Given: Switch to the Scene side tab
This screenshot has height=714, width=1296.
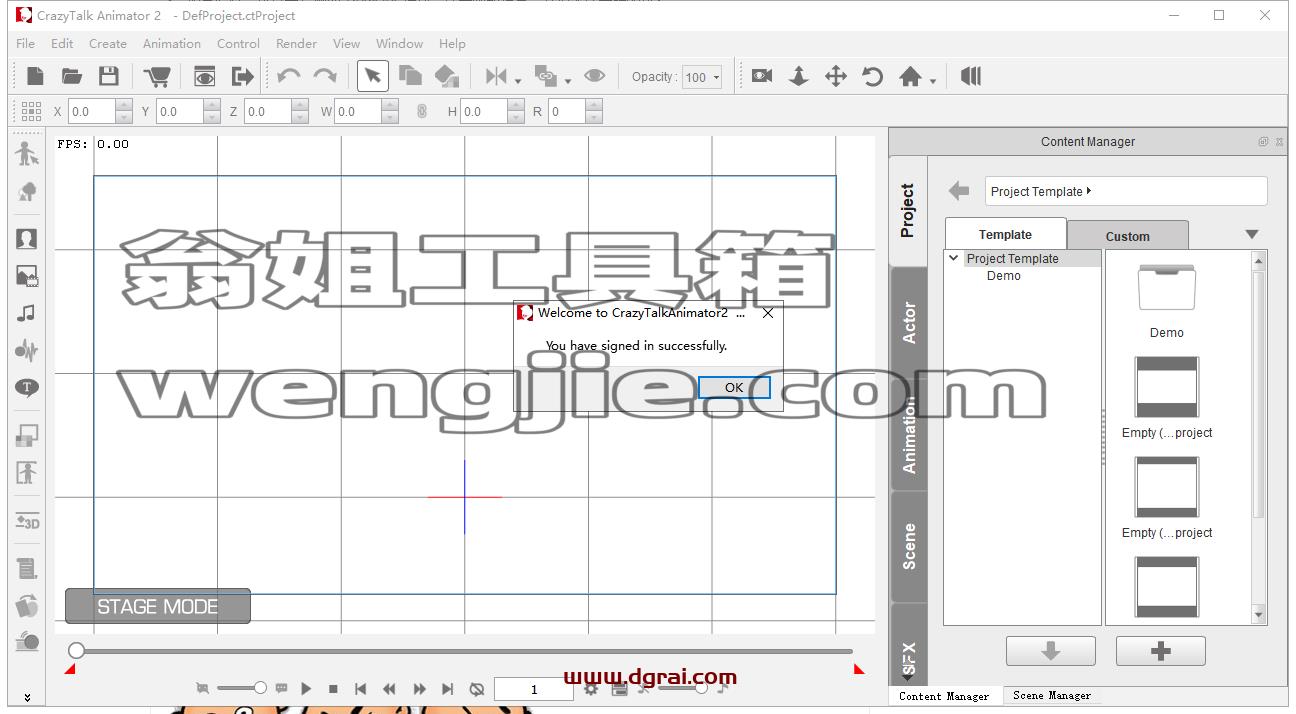Looking at the screenshot, I should click(x=908, y=546).
